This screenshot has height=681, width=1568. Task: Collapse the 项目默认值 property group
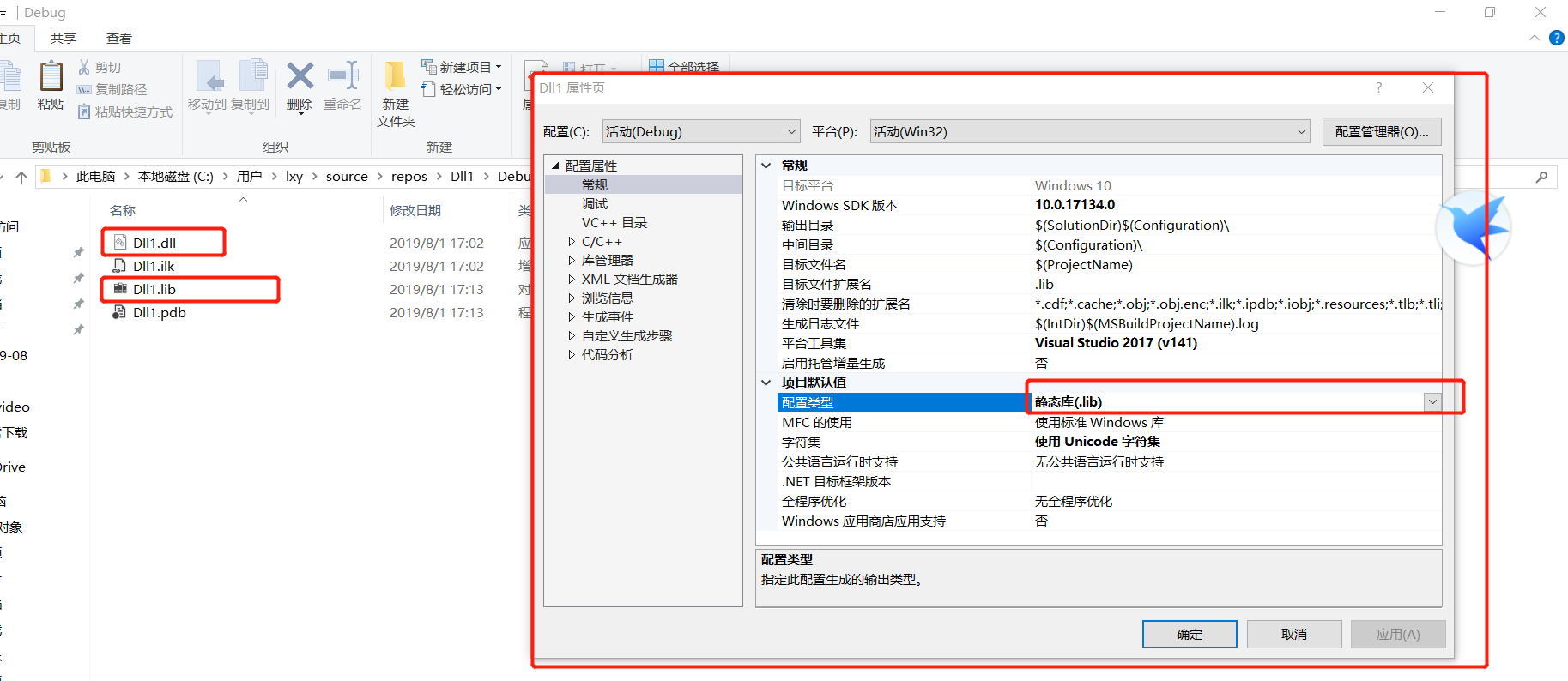766,383
